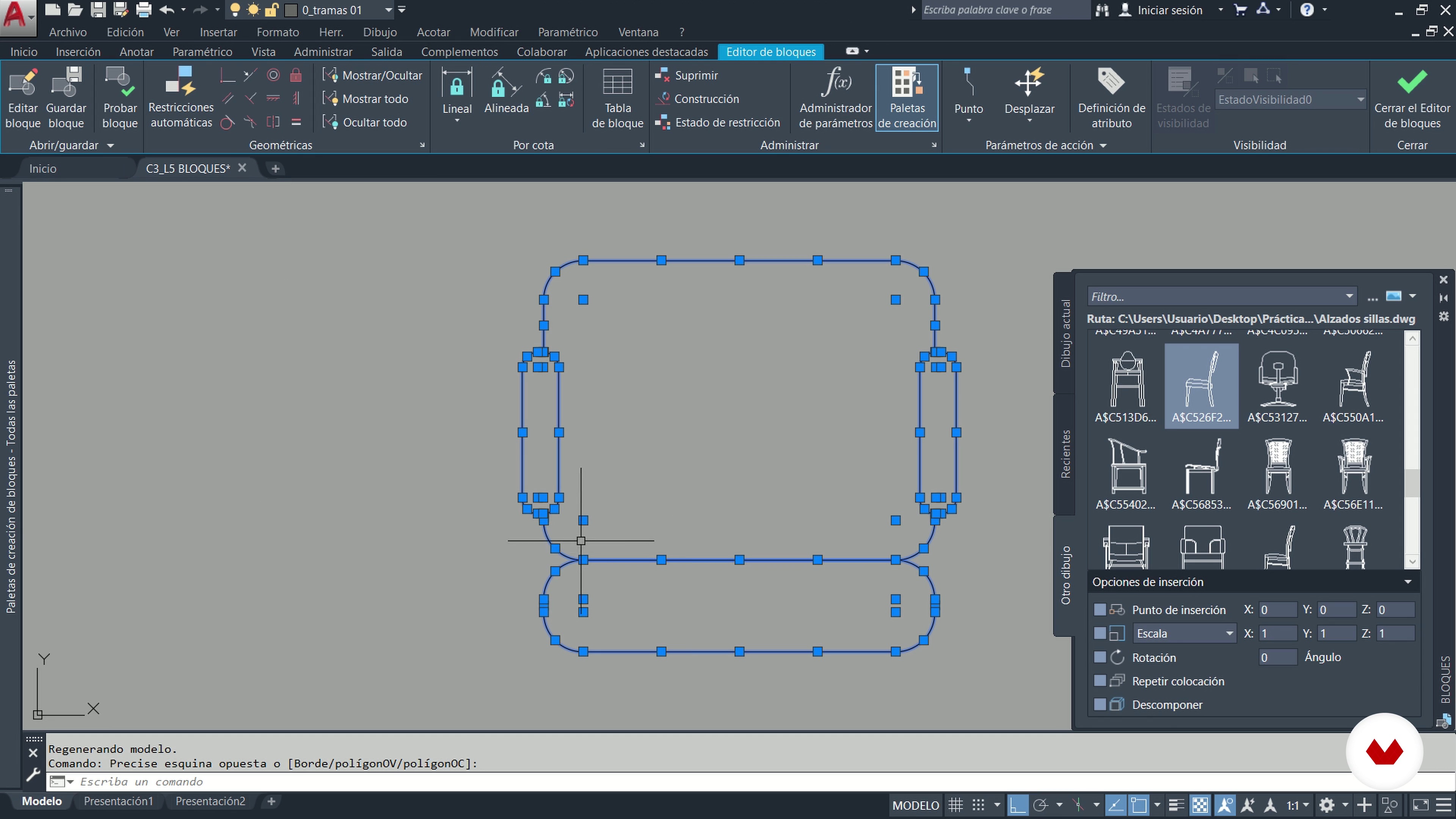The height and width of the screenshot is (819, 1456).
Task: Click the Mostrar todo button
Action: click(x=365, y=99)
